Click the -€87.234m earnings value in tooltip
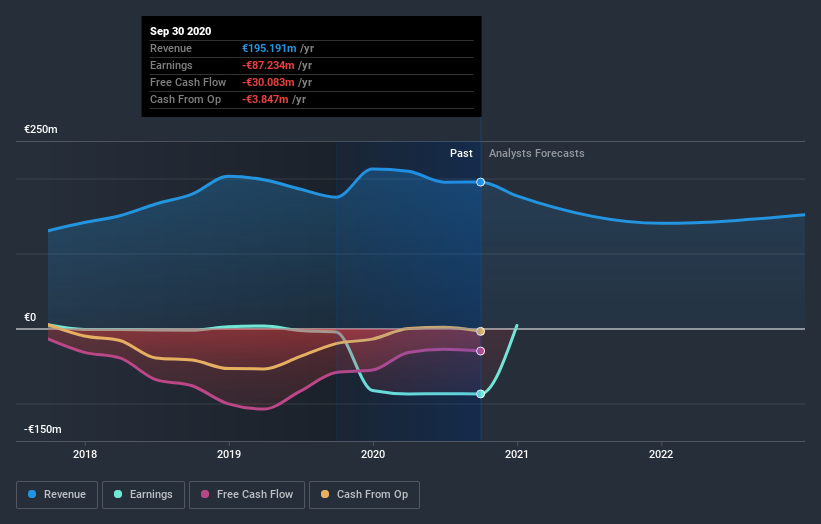The width and height of the screenshot is (821, 524). click(x=268, y=65)
